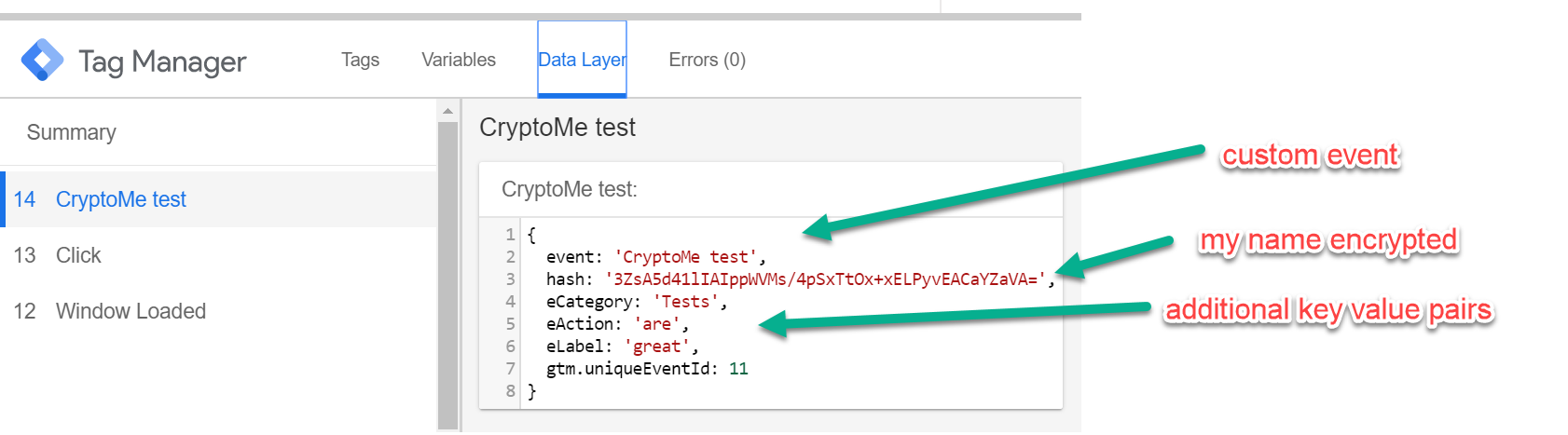This screenshot has height=435, width=1568.
Task: Click the Tag Manager title text
Action: 162,61
